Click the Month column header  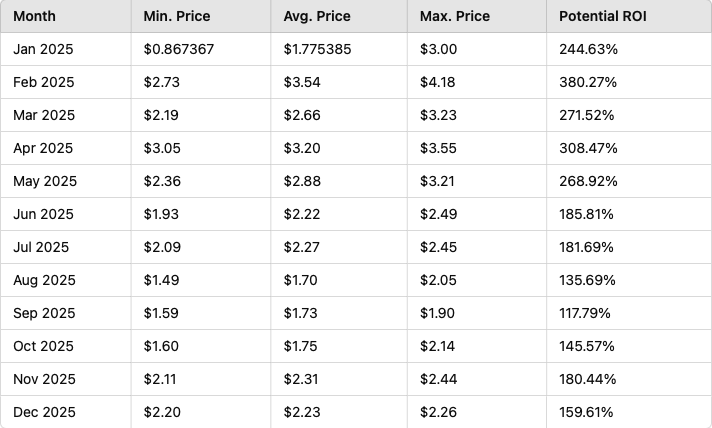34,17
